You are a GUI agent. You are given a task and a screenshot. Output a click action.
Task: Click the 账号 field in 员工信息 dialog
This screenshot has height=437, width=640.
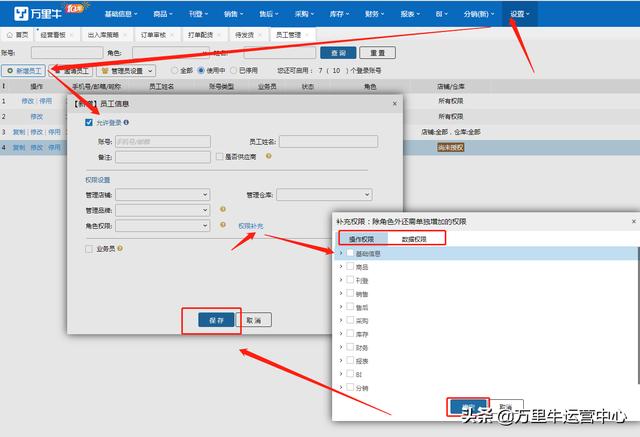coord(163,142)
